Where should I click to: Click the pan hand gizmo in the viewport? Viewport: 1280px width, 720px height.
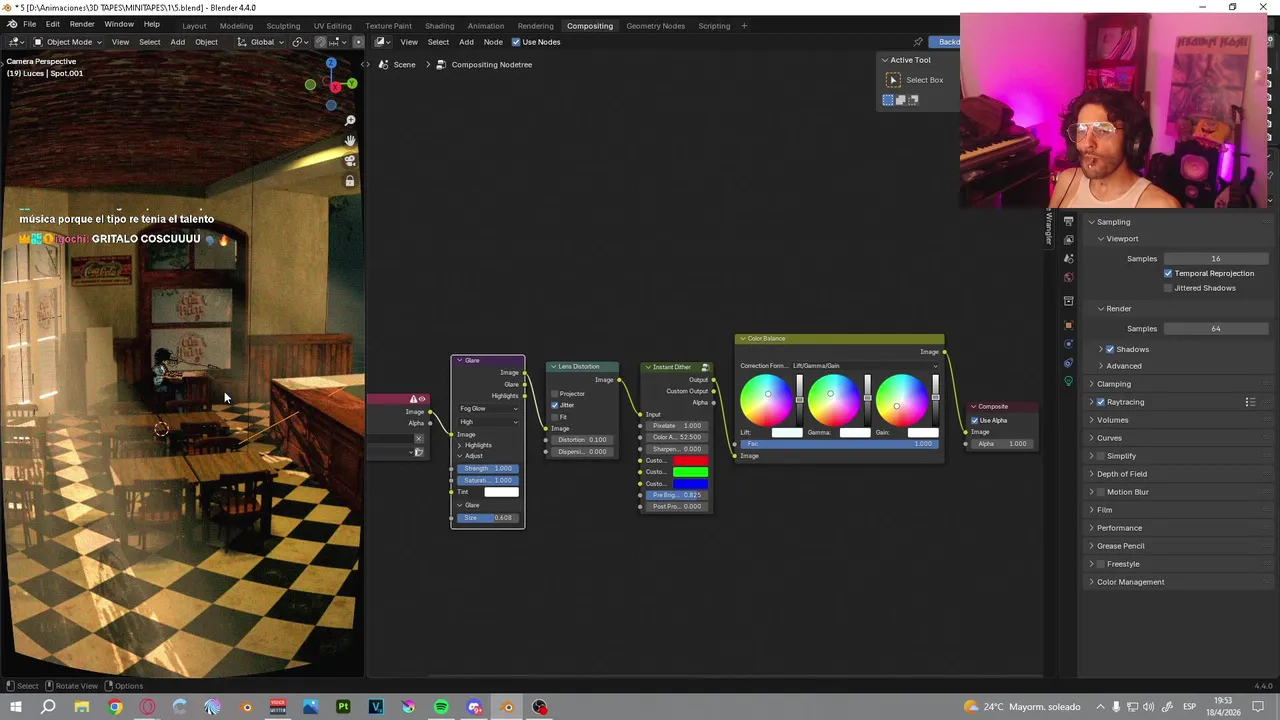350,140
